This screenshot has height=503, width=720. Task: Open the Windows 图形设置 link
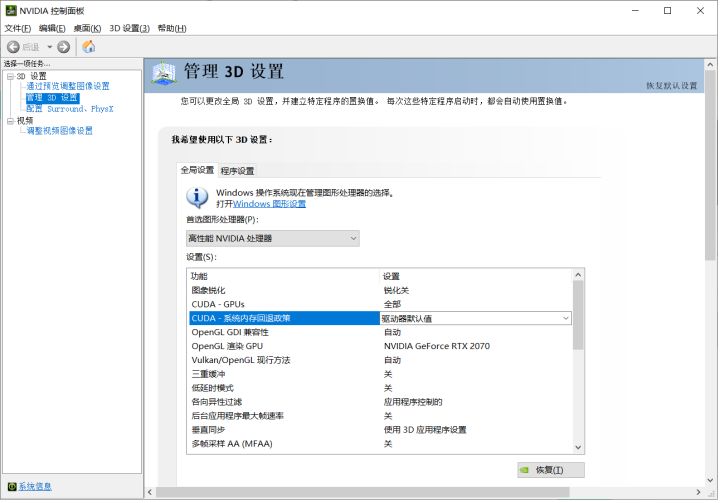(269, 203)
